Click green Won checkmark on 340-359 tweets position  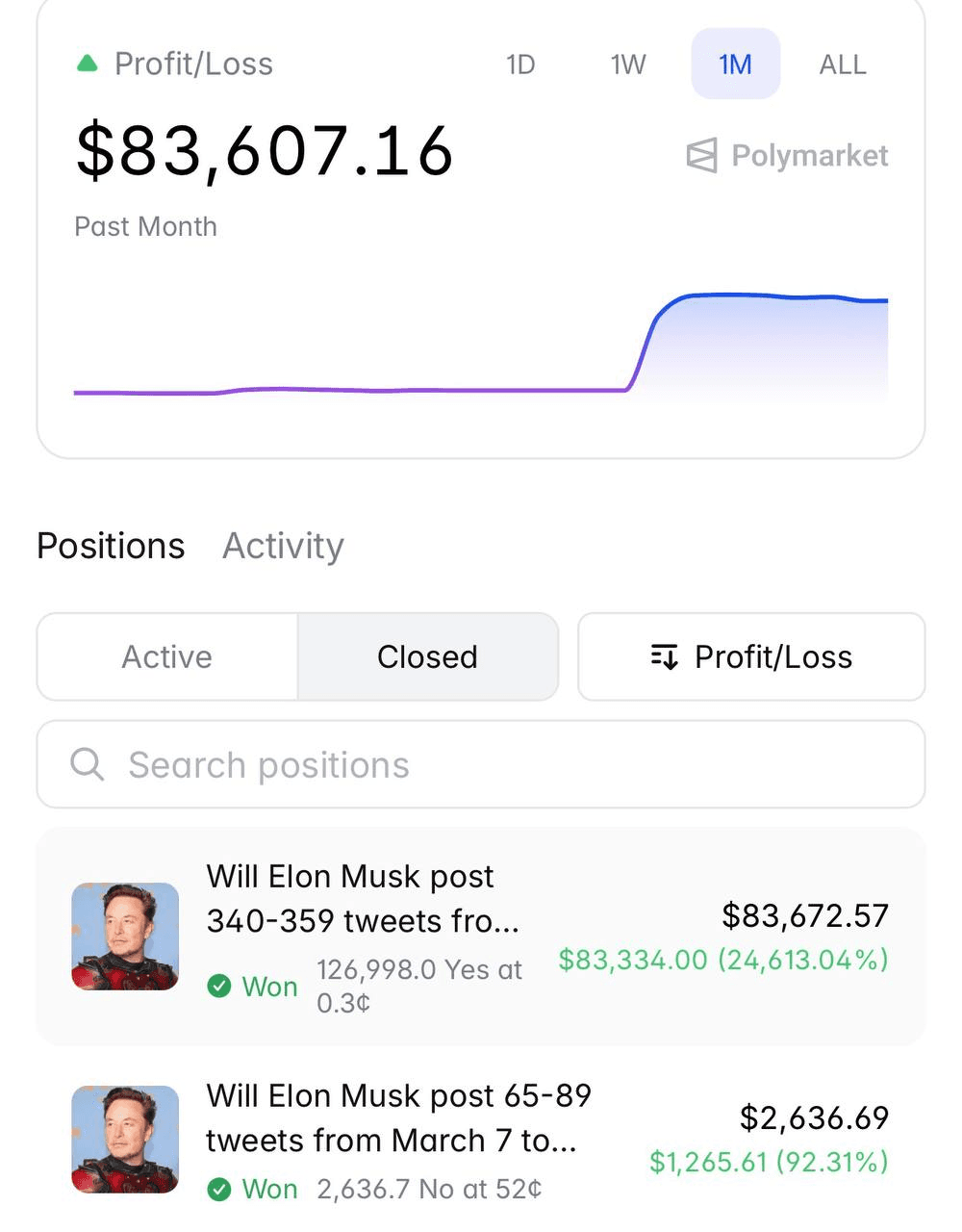pos(219,987)
